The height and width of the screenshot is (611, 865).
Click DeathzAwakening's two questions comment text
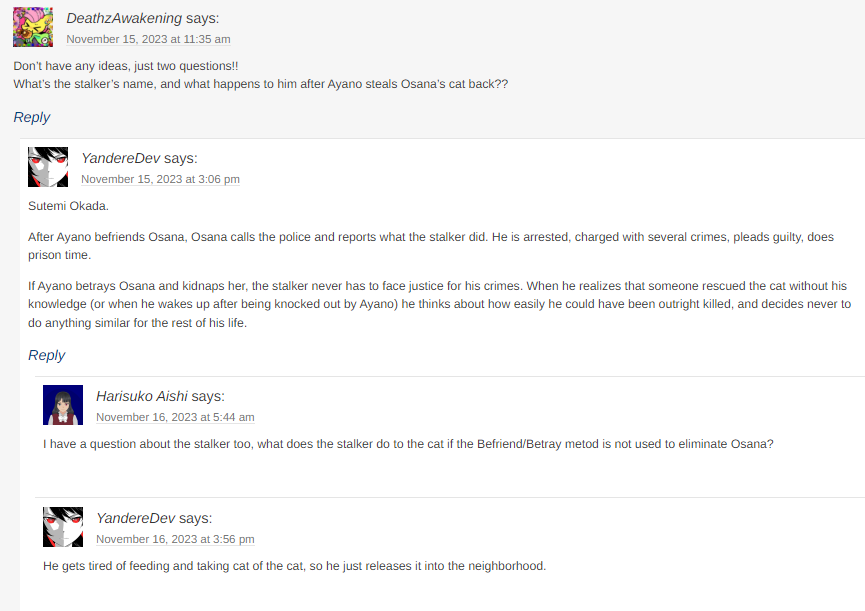tap(260, 75)
